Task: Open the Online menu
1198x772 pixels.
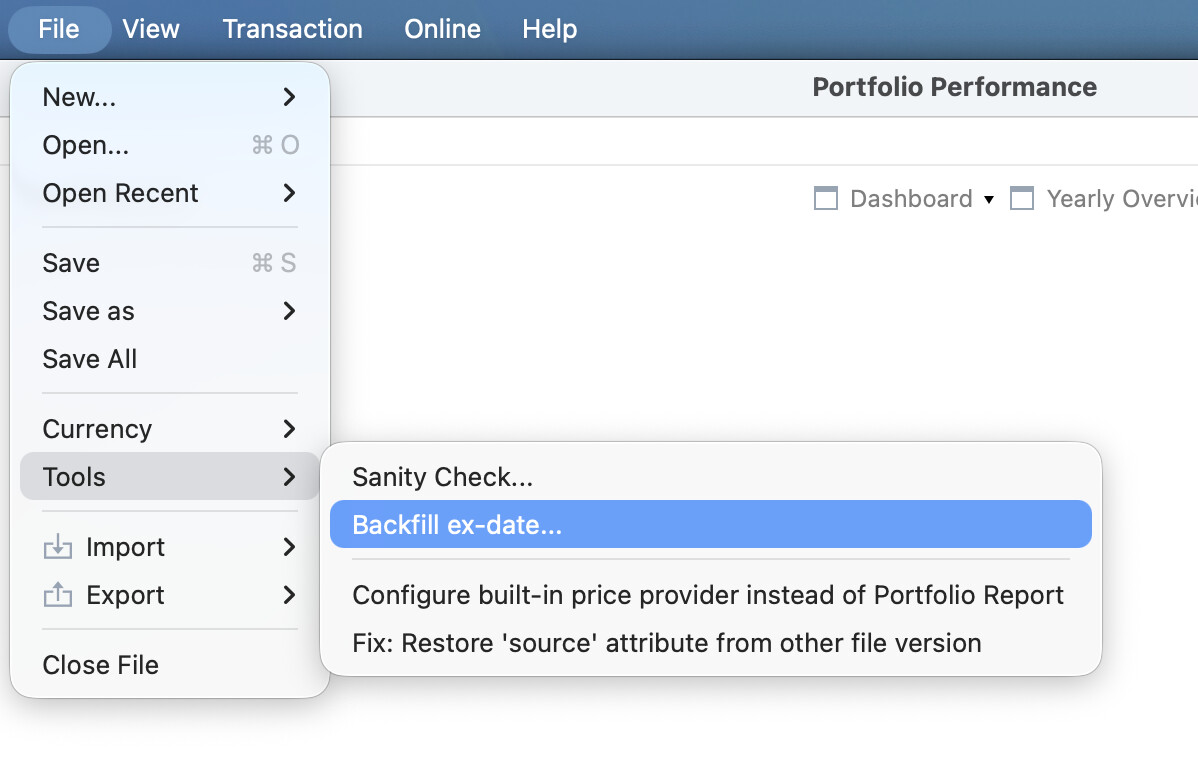Action: [x=442, y=29]
